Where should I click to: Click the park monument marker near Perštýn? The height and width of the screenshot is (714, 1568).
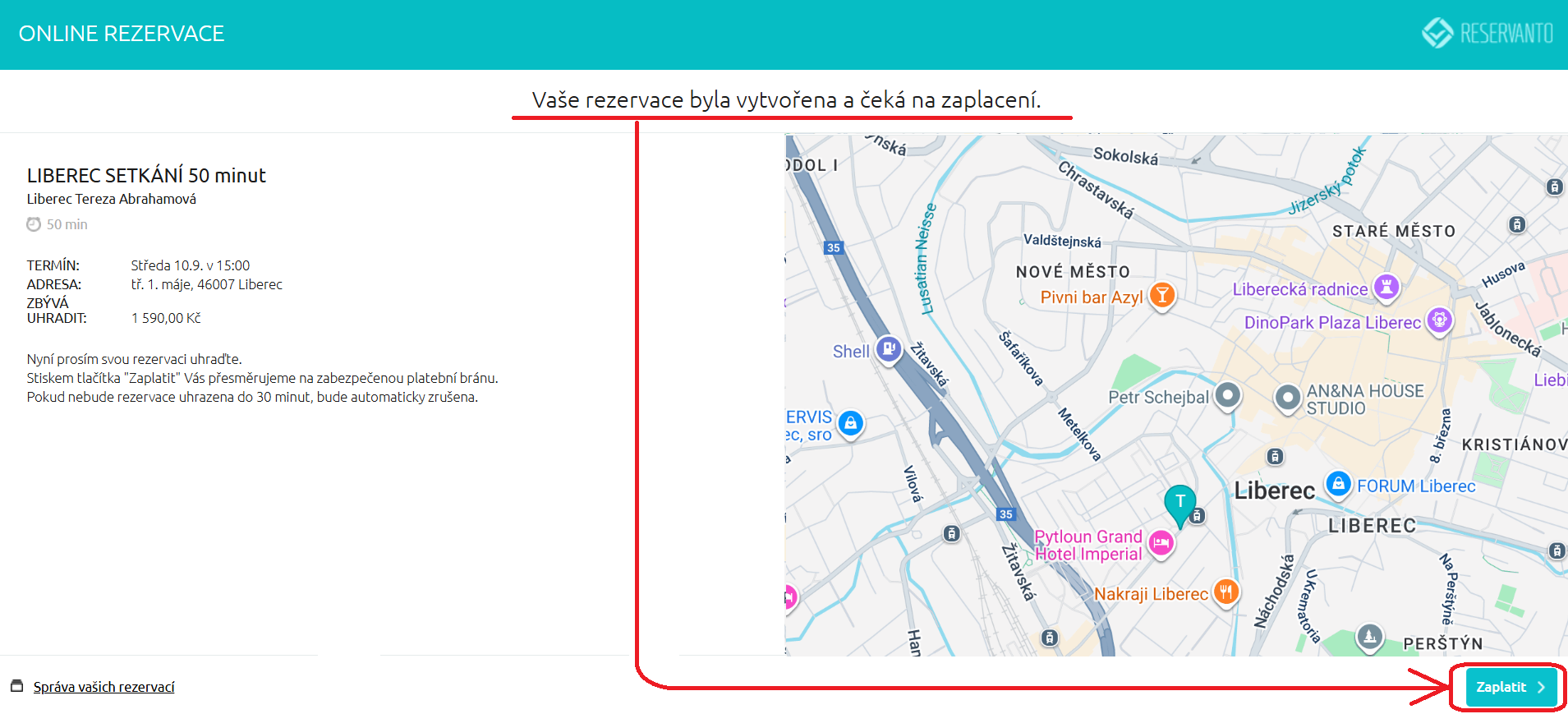[x=1369, y=636]
